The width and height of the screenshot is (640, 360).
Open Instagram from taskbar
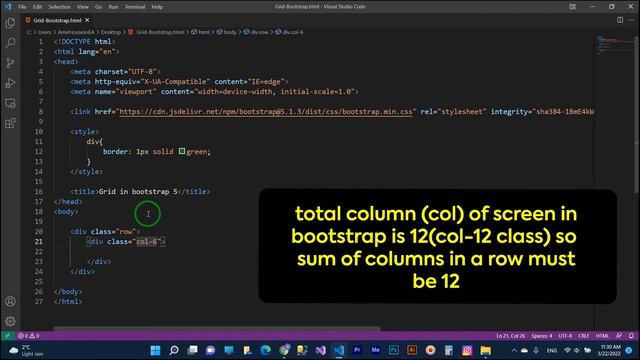click(x=467, y=350)
